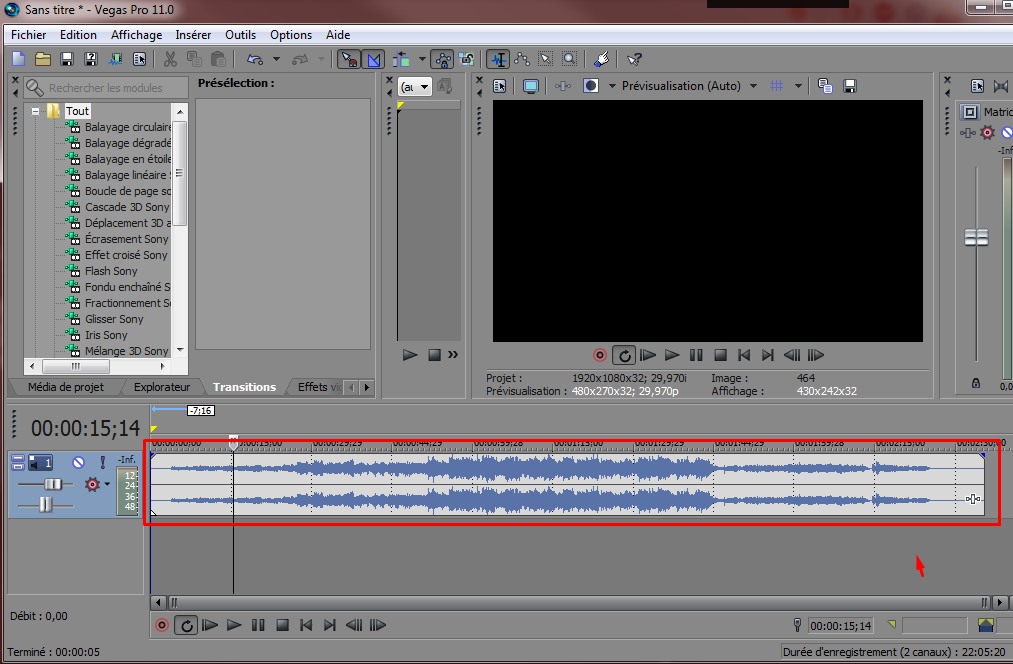Copy preview snapshot to clipboard
1013x664 pixels.
tap(825, 86)
